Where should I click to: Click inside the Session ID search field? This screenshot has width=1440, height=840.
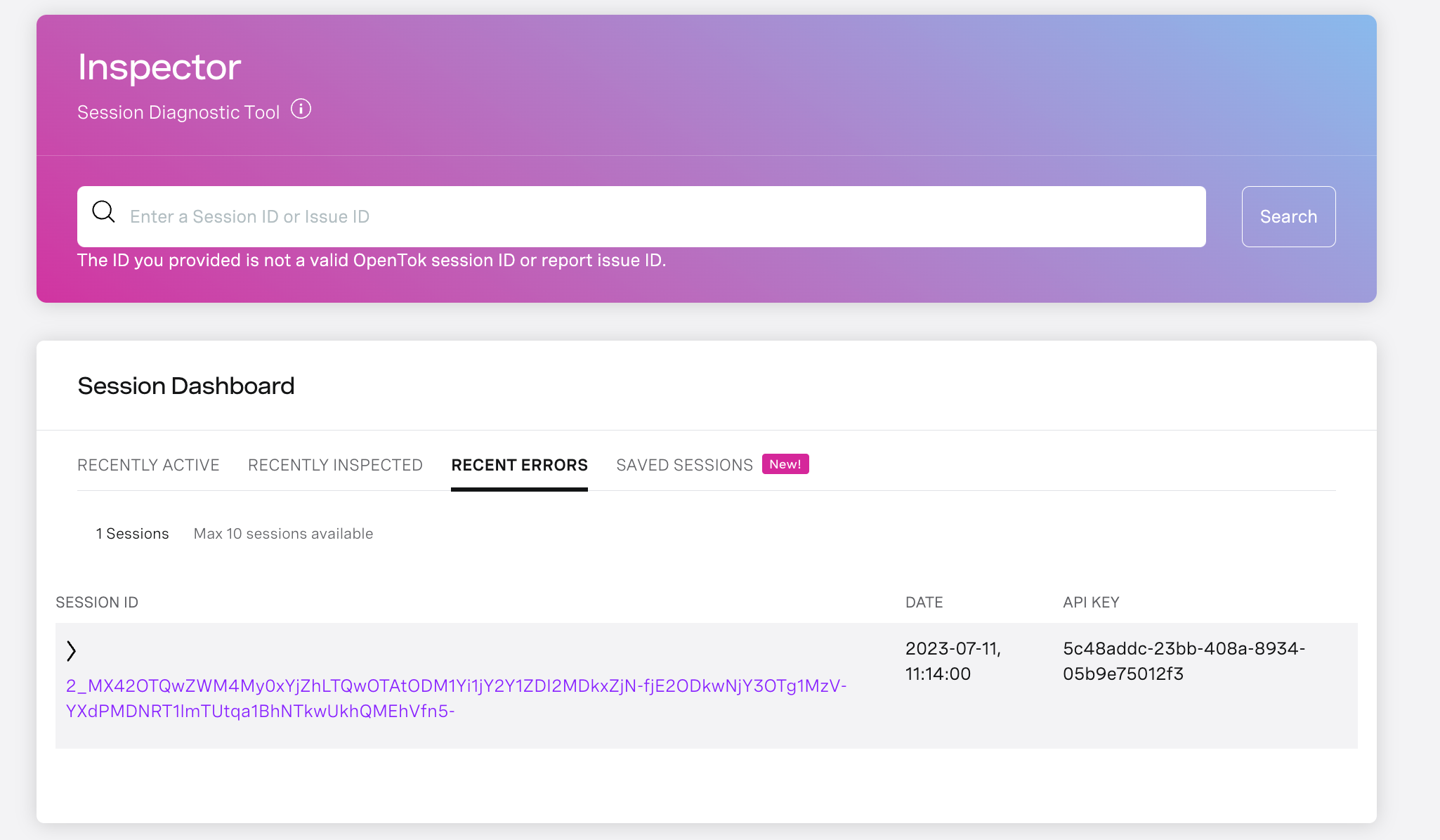pyautogui.click(x=492, y=216)
